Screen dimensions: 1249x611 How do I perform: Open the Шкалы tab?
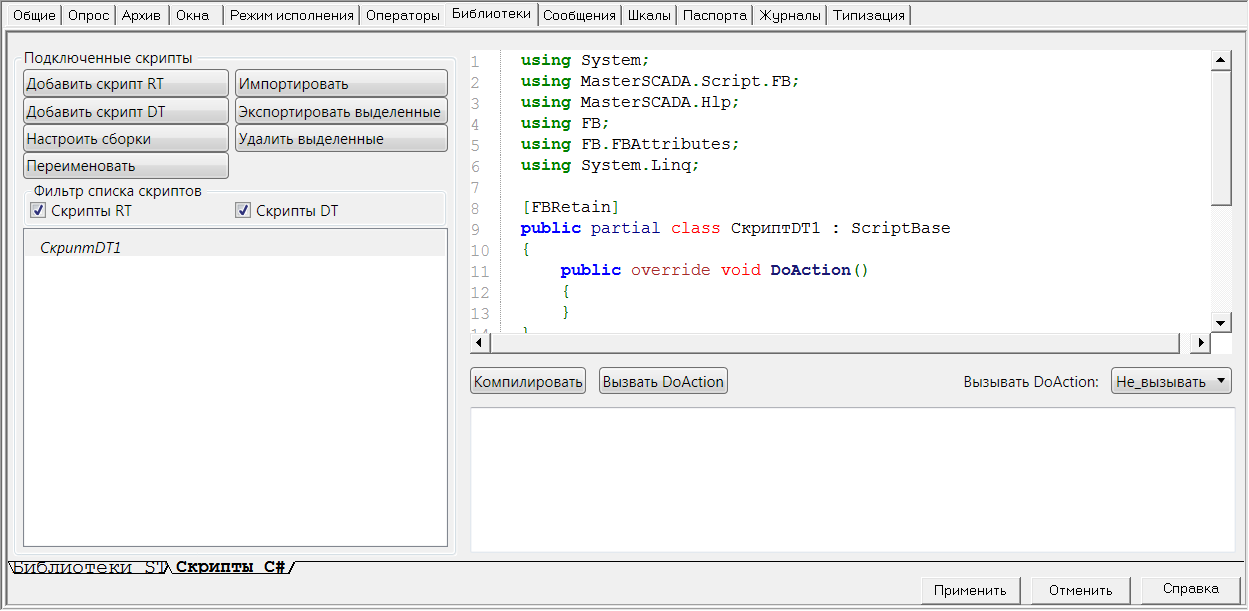(x=650, y=15)
